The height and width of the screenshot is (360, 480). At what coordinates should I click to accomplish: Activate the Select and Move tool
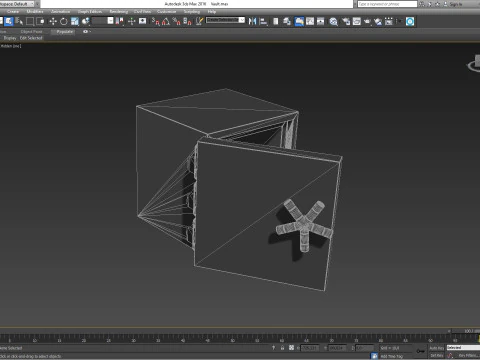point(53,21)
